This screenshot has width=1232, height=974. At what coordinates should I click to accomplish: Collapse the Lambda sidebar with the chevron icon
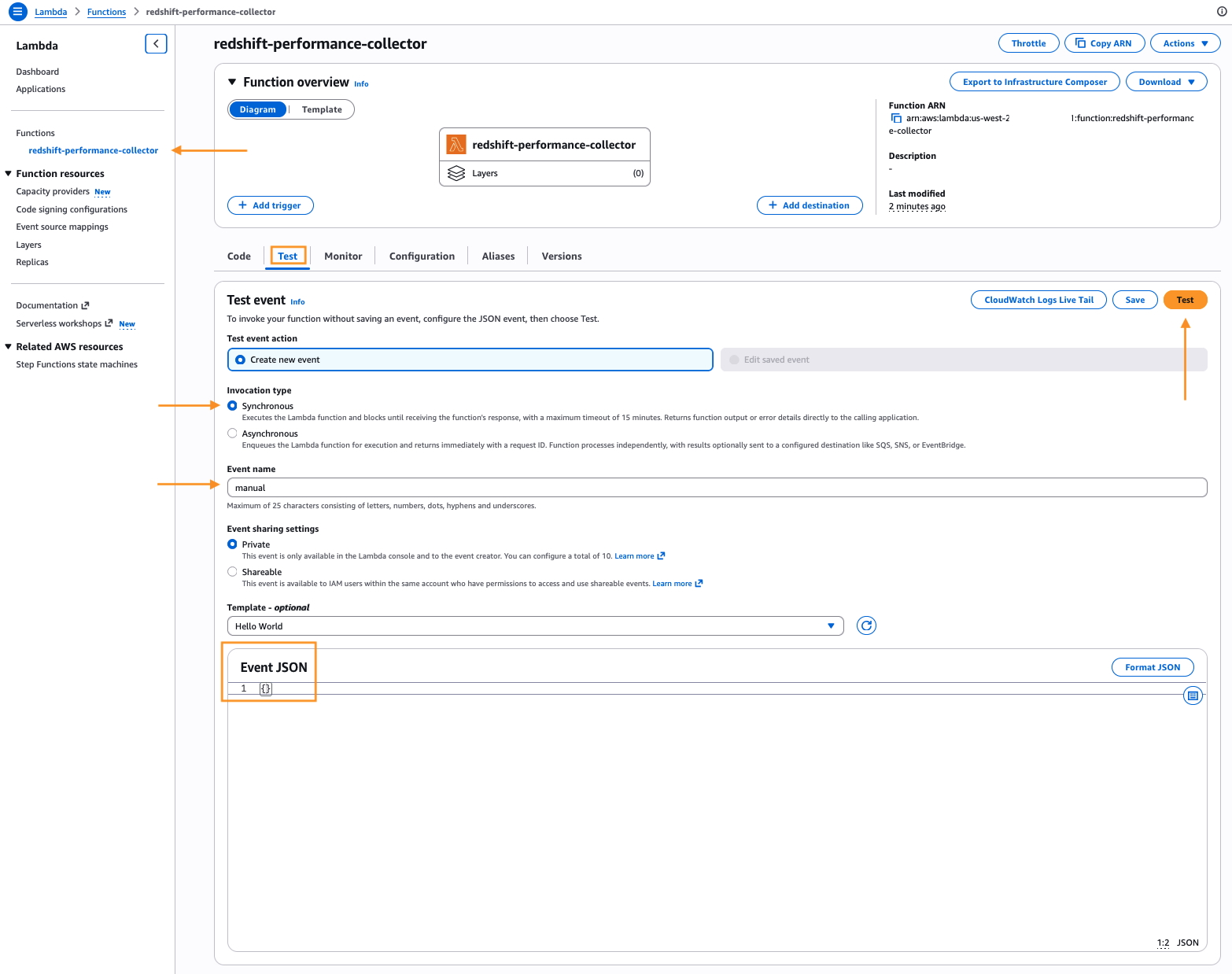[156, 44]
